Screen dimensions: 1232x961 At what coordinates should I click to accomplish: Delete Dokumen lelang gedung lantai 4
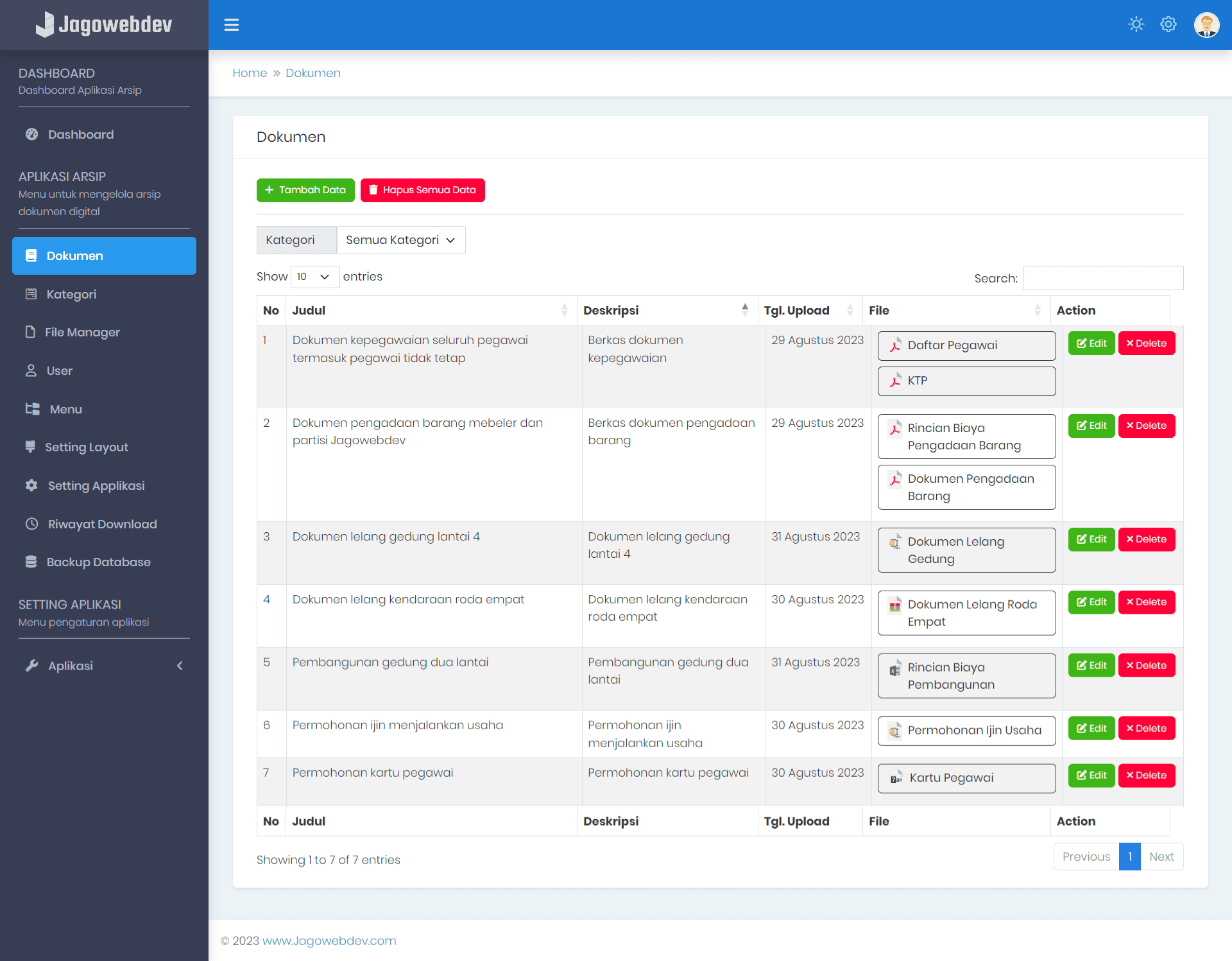1147,539
